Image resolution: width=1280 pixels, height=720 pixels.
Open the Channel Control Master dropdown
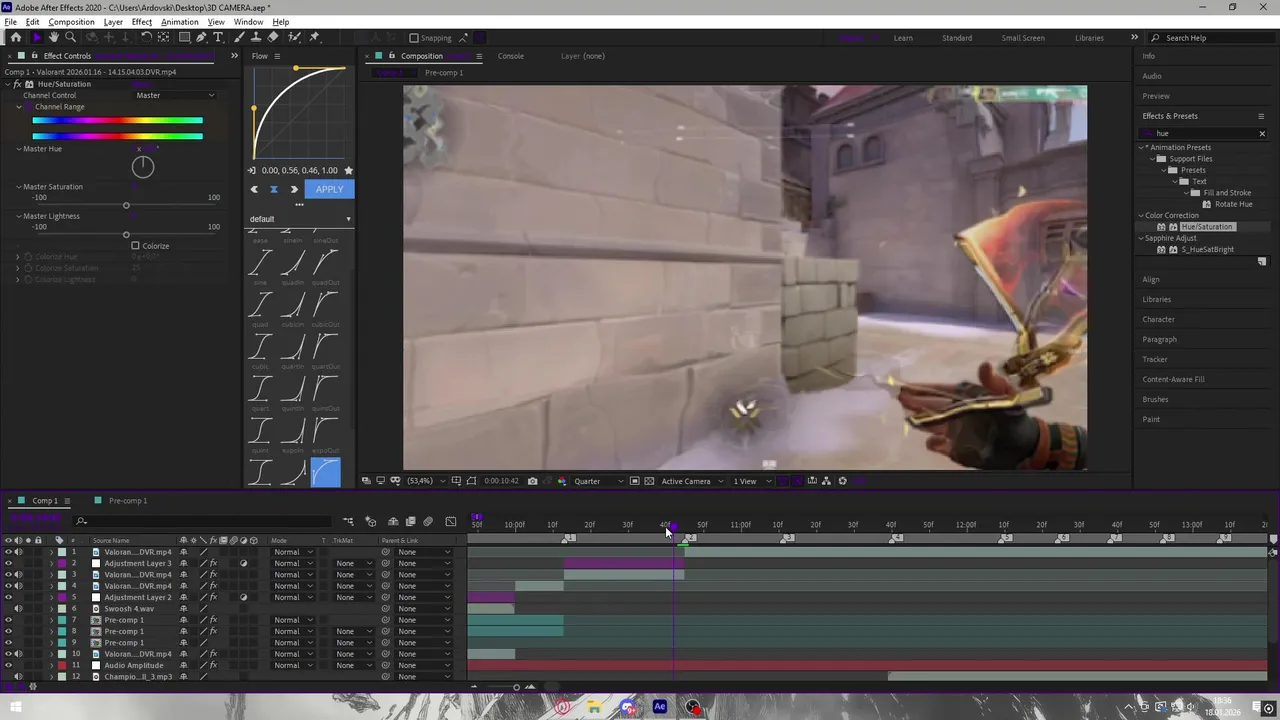(x=175, y=95)
